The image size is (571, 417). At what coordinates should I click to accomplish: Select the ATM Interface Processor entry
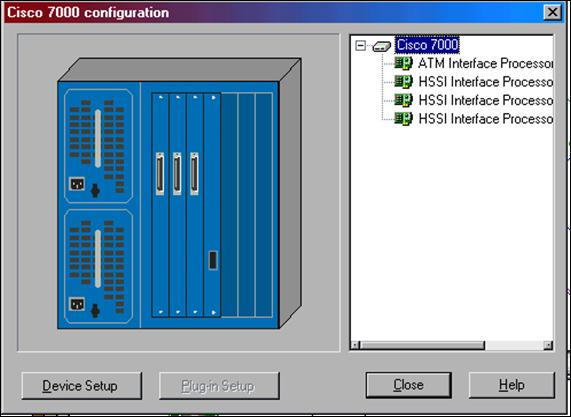coord(485,63)
